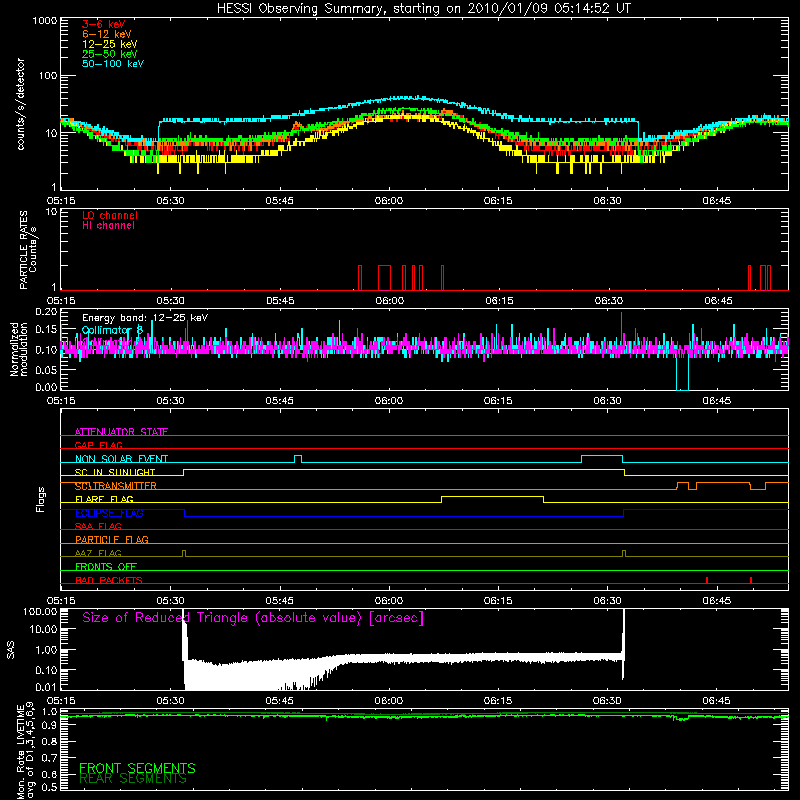Click the REAR SEGMENTS legend label
Viewport: 800px width, 800px height.
pos(133,779)
